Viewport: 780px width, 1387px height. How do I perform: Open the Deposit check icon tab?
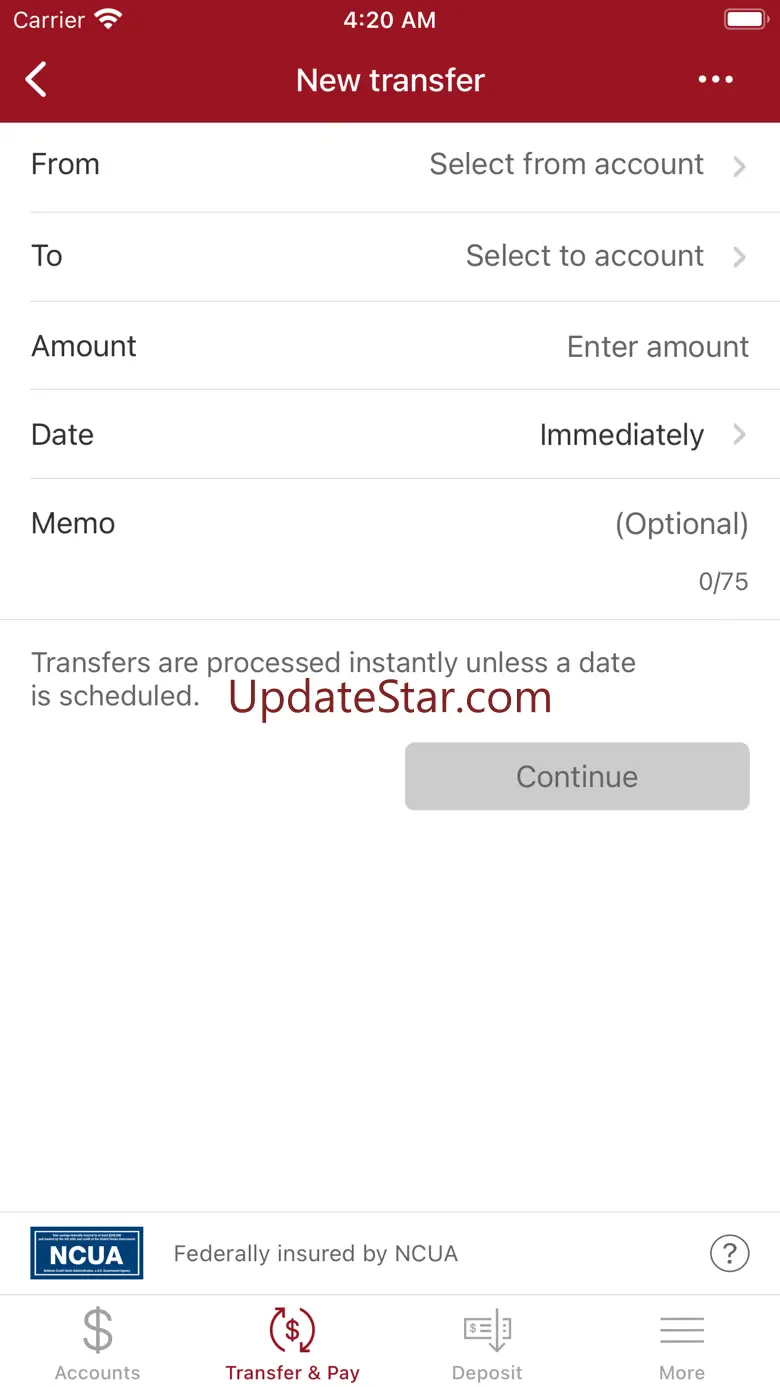487,1330
